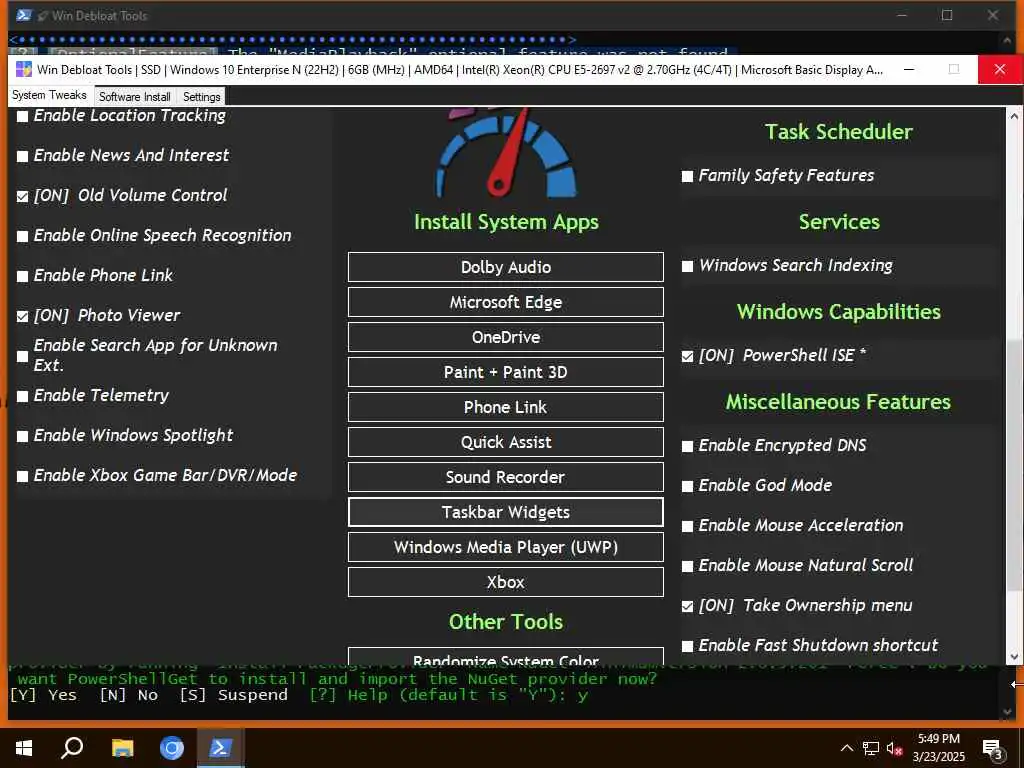Click the Xbox button
1024x768 pixels.
[505, 582]
